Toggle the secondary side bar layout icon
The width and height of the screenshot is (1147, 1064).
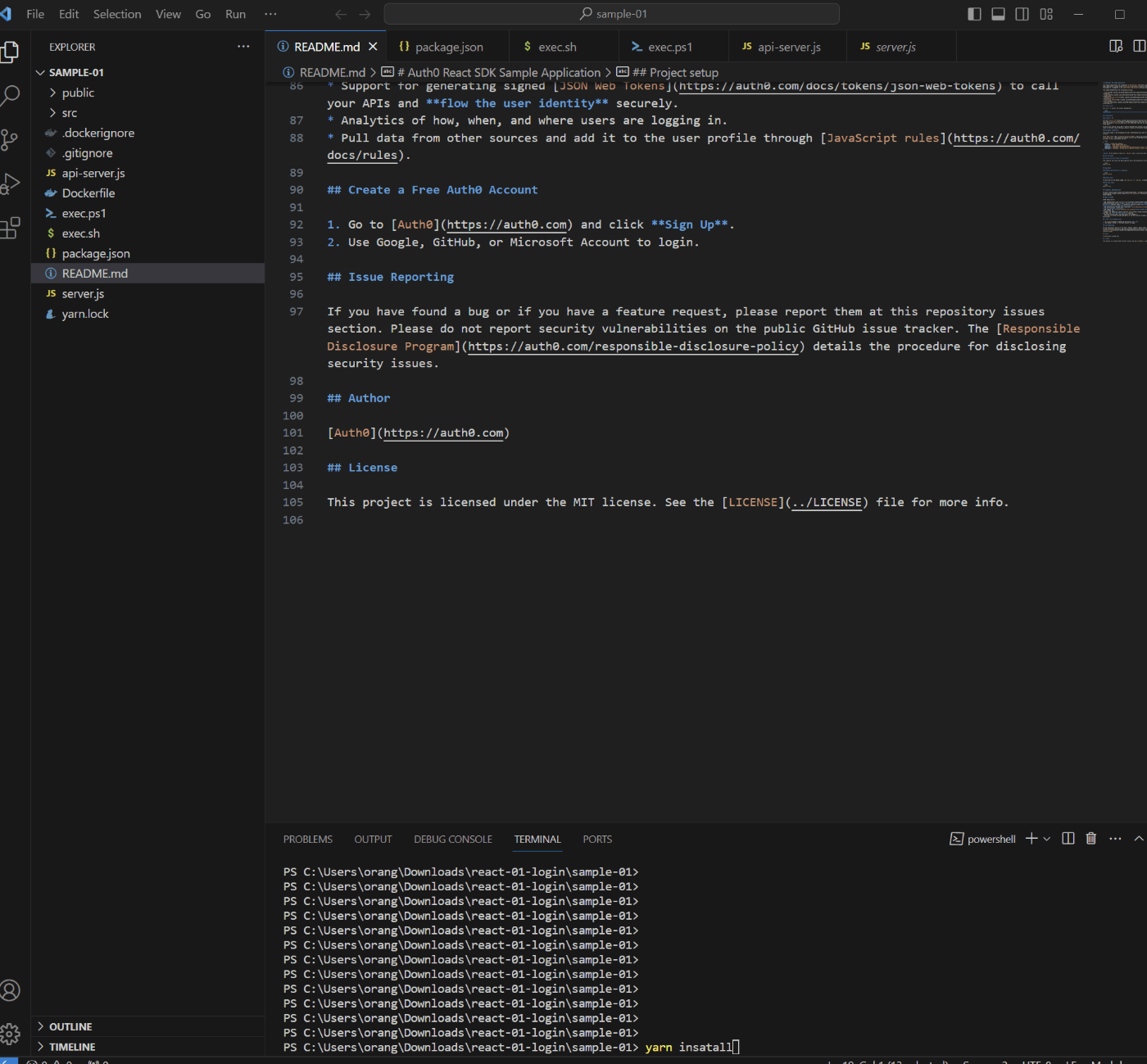tap(1022, 14)
